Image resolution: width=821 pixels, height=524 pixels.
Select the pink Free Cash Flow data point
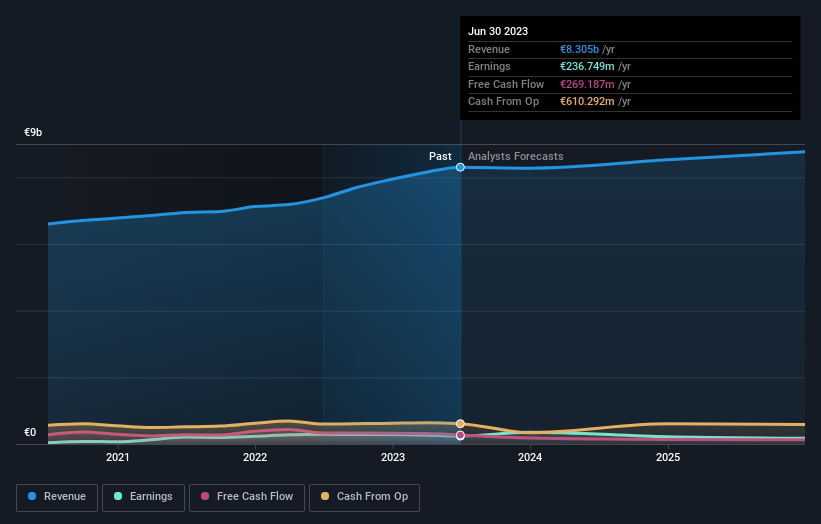[460, 436]
